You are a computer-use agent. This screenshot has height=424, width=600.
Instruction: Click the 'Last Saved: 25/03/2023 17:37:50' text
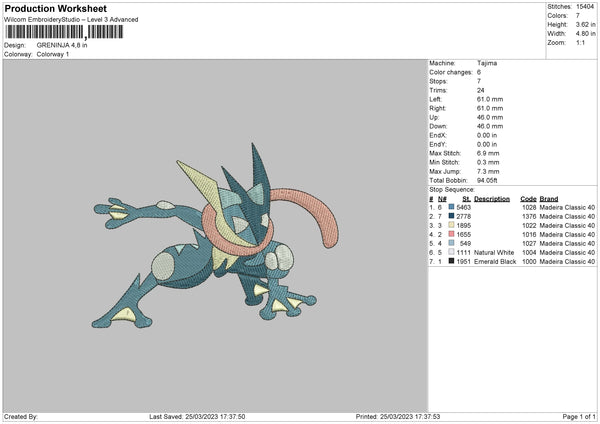pyautogui.click(x=197, y=417)
